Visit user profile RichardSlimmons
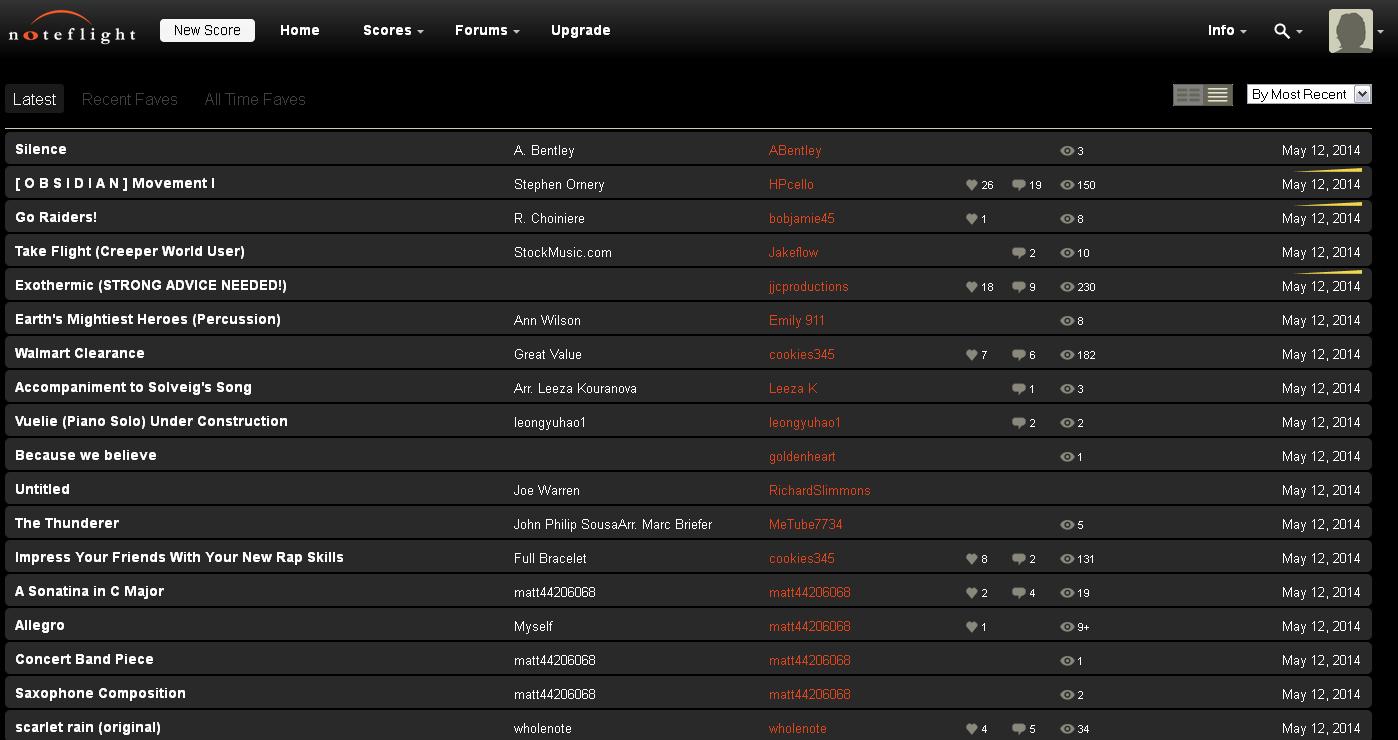1398x740 pixels. [819, 491]
